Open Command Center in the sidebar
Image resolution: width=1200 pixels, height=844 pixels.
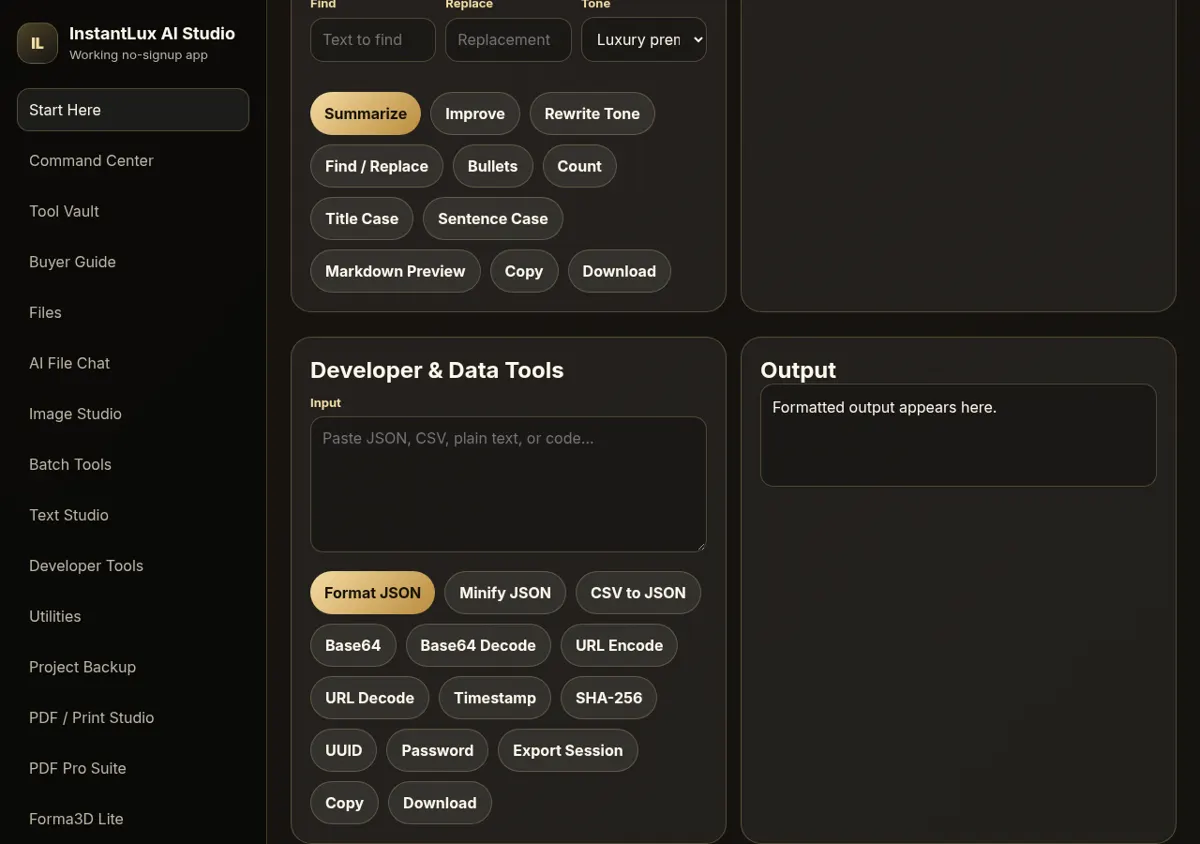click(133, 160)
